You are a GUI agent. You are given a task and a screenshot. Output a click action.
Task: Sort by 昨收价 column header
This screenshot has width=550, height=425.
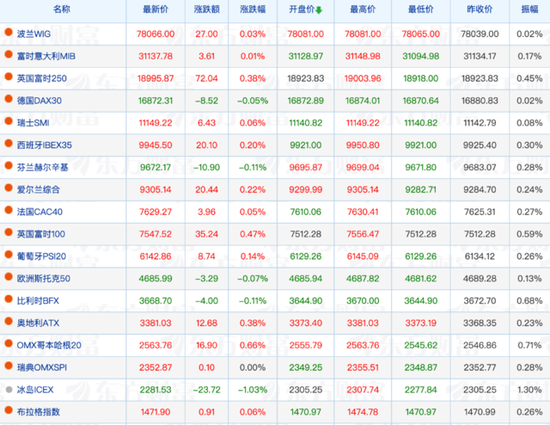coord(479,9)
